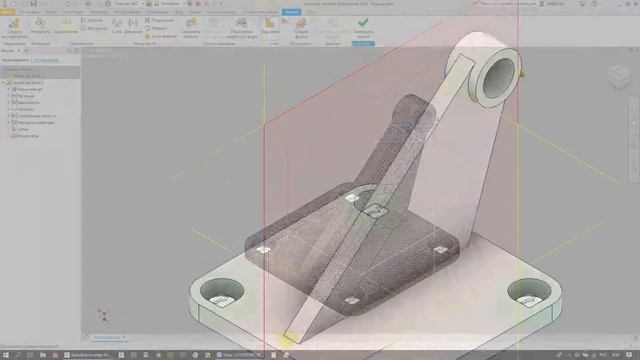Expand the Нагрузки ribbon panel dropdown

coord(144,43)
